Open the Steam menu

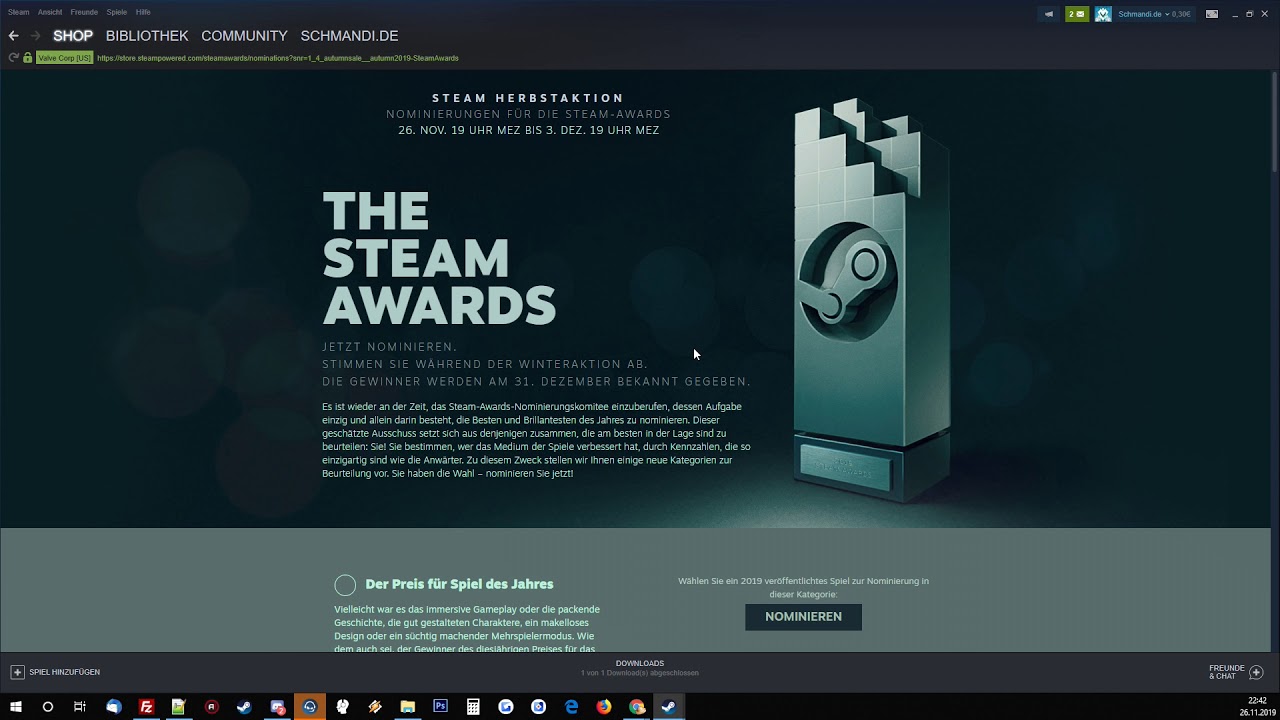(18, 12)
